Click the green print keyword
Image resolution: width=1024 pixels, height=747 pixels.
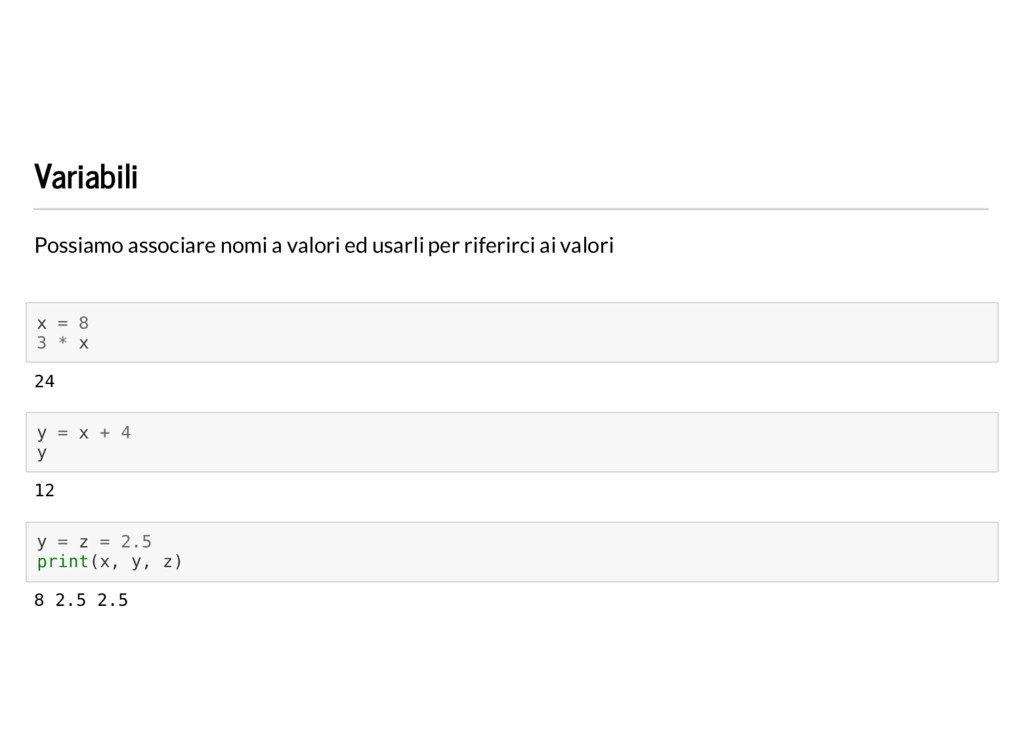click(63, 562)
